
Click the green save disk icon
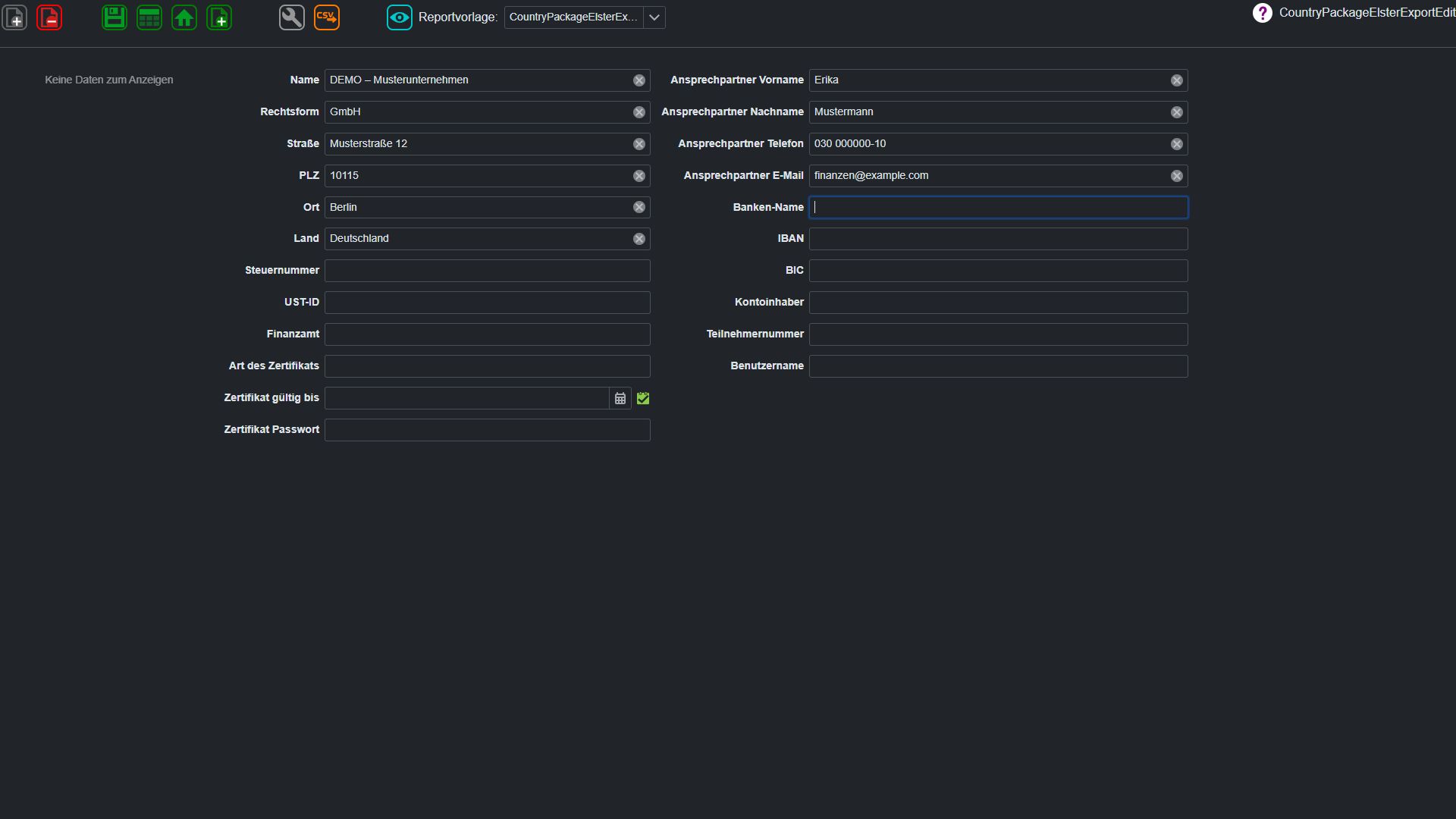click(x=115, y=17)
